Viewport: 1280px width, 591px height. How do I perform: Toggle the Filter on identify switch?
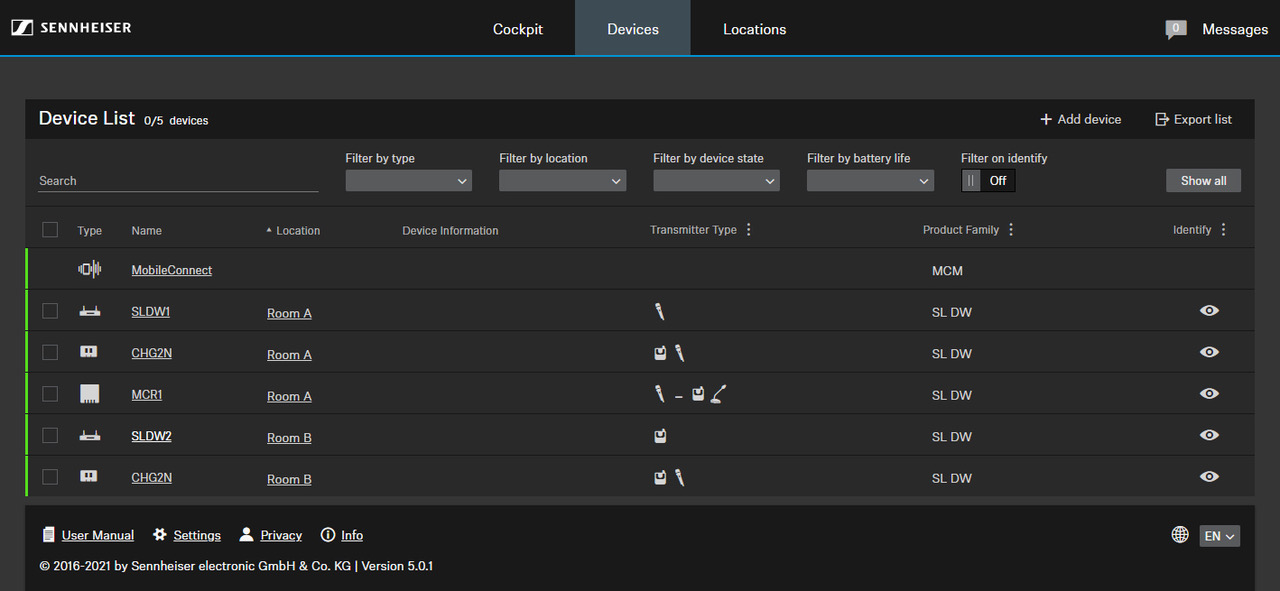point(988,181)
